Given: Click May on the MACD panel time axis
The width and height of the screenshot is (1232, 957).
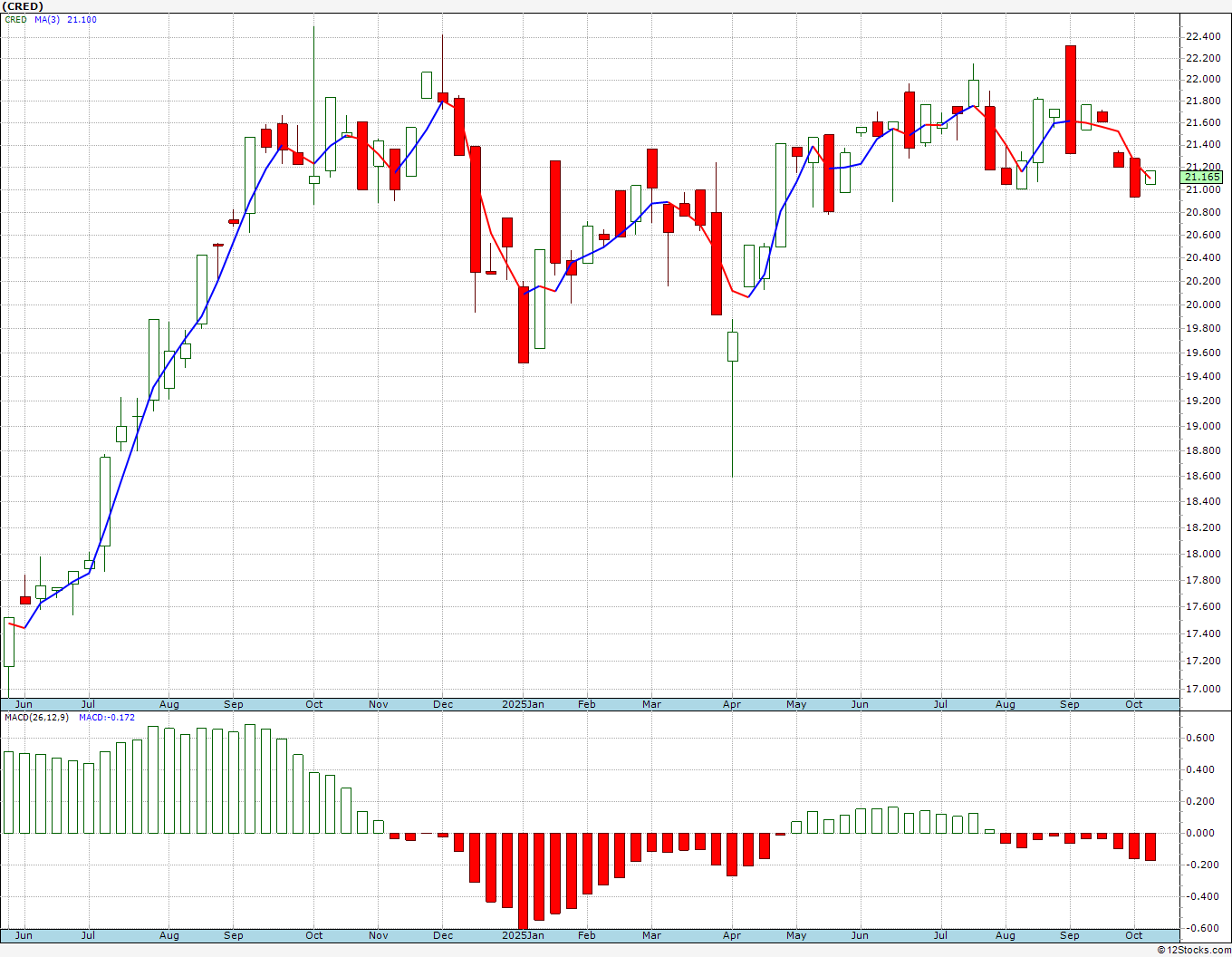Looking at the screenshot, I should point(796,935).
